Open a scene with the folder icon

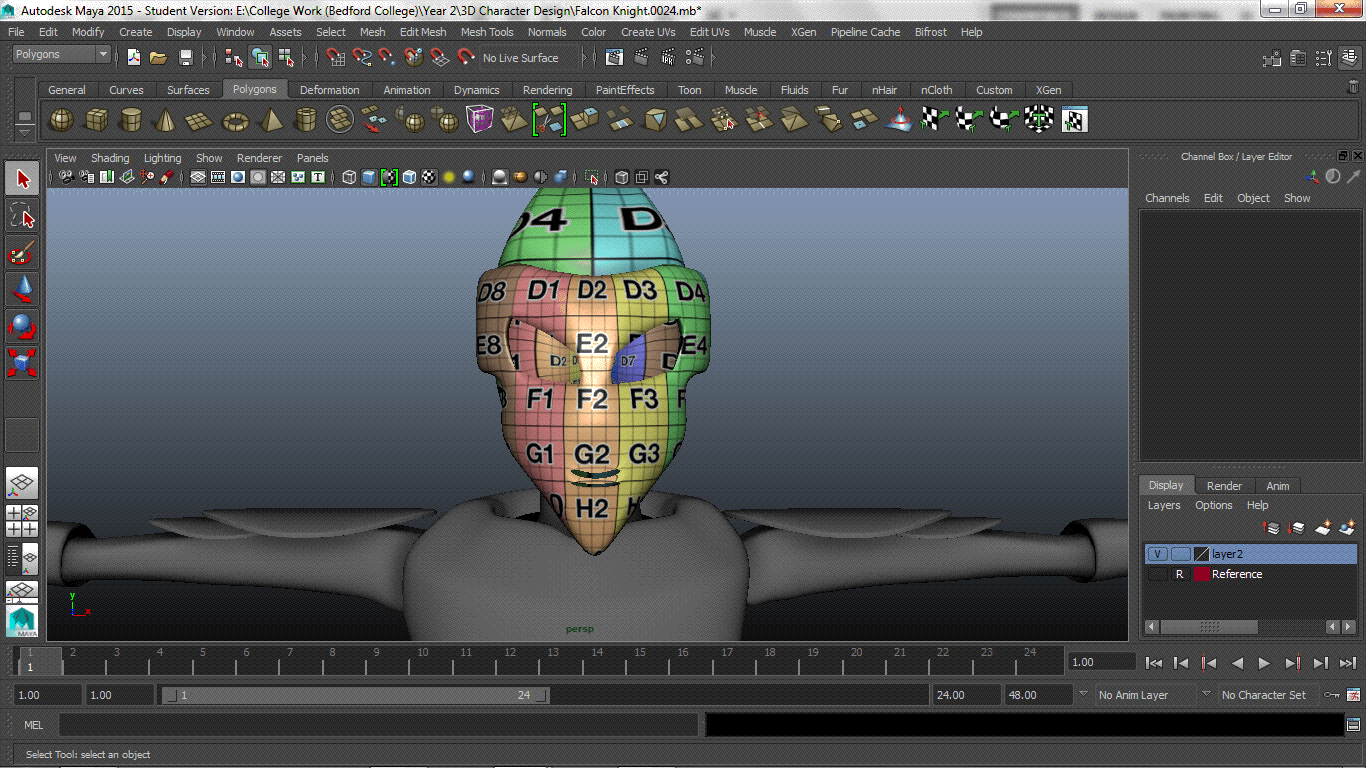coord(158,58)
